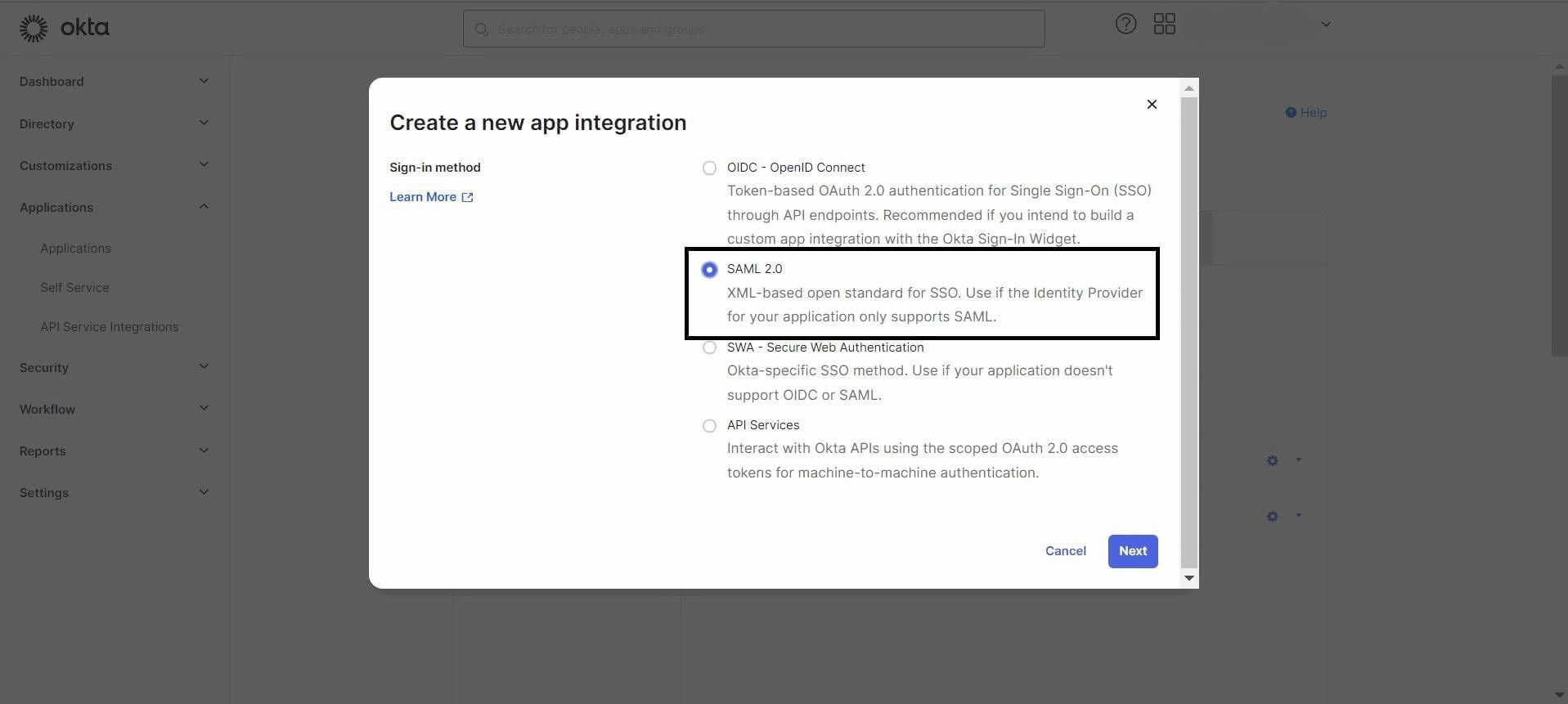Click the upper gear settings icon
The height and width of the screenshot is (704, 1568).
[1272, 461]
